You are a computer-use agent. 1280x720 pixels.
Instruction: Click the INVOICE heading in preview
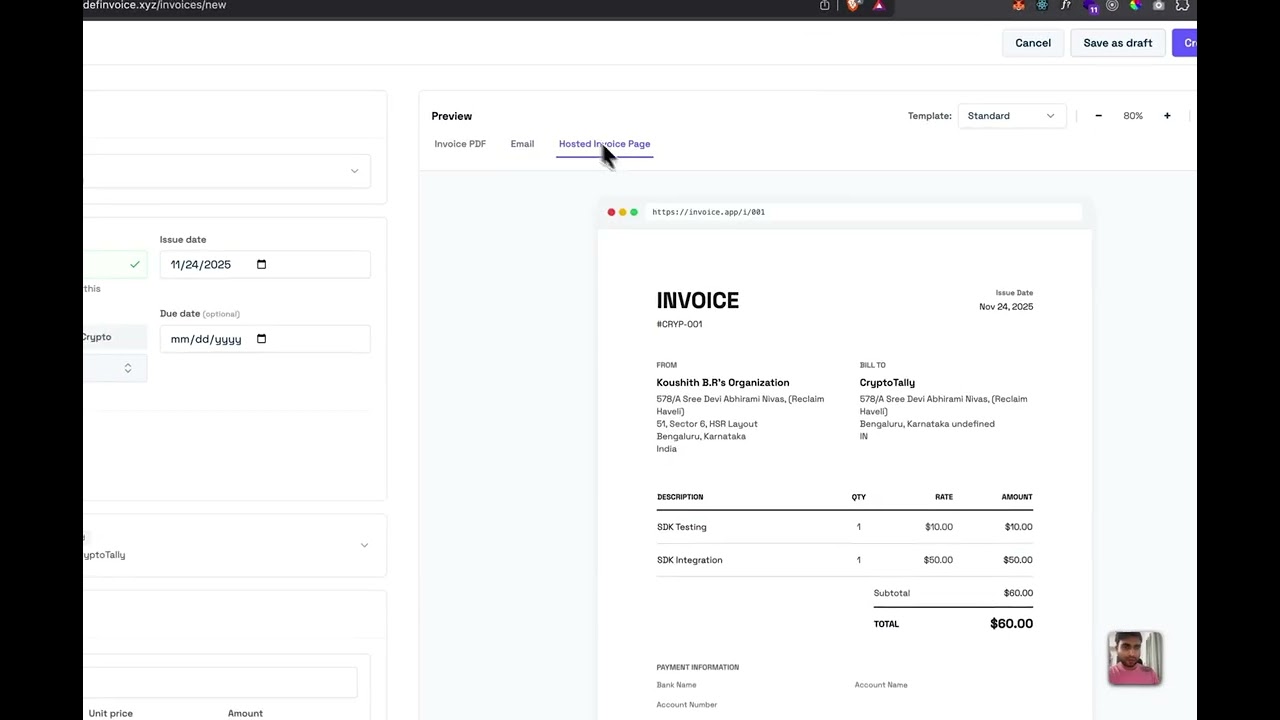pos(698,300)
